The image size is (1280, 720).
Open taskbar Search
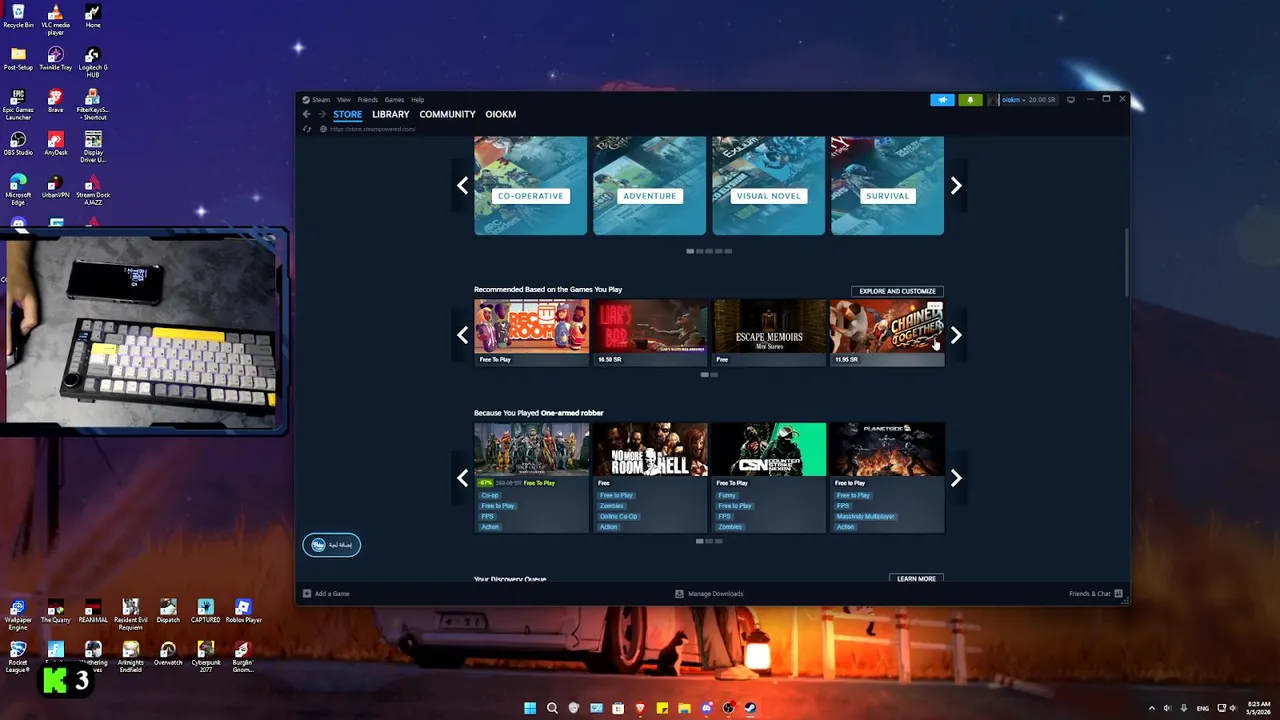coord(552,708)
